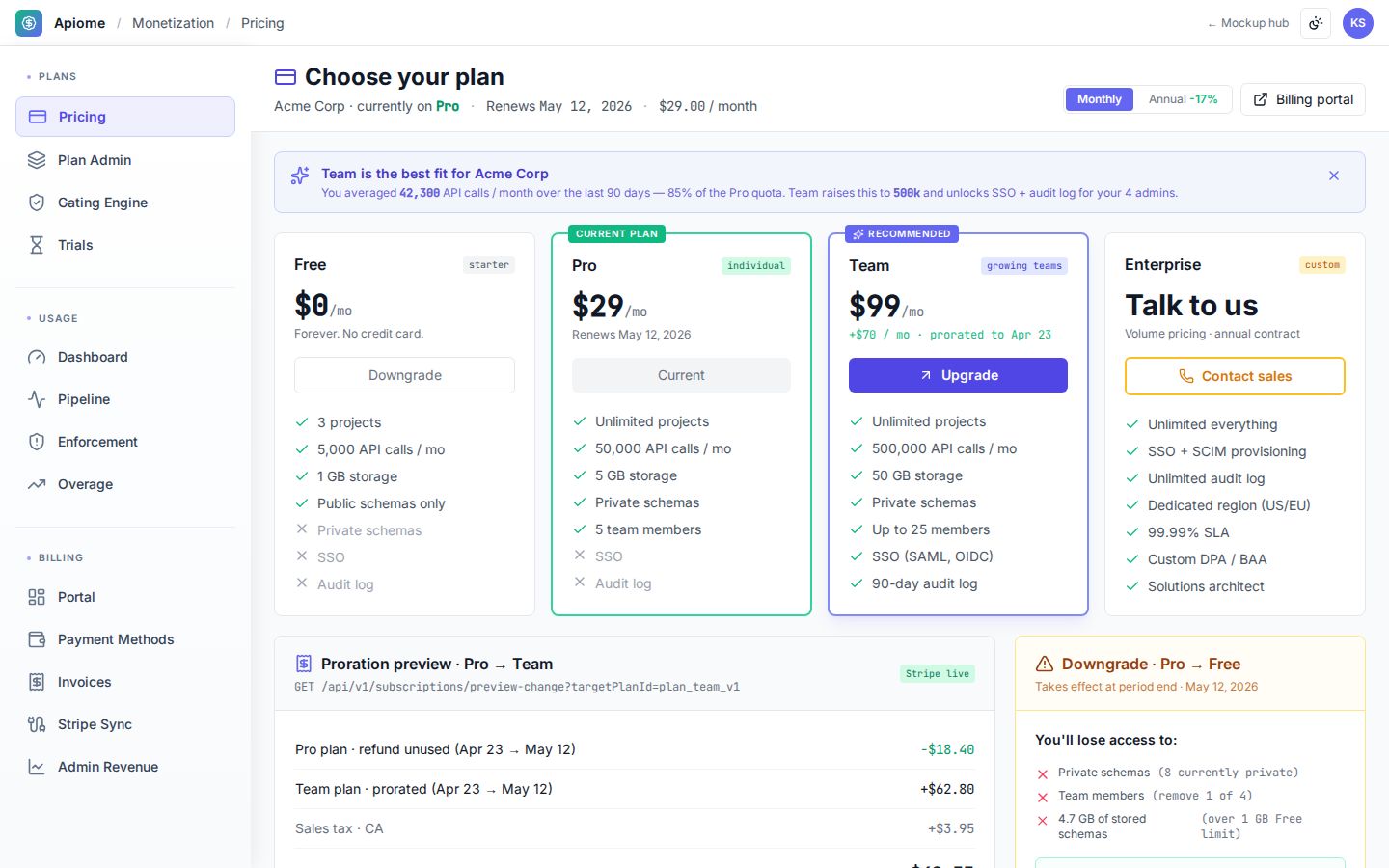Click the 'starter' tag on Free
The height and width of the screenshot is (868, 1389).
tap(489, 265)
